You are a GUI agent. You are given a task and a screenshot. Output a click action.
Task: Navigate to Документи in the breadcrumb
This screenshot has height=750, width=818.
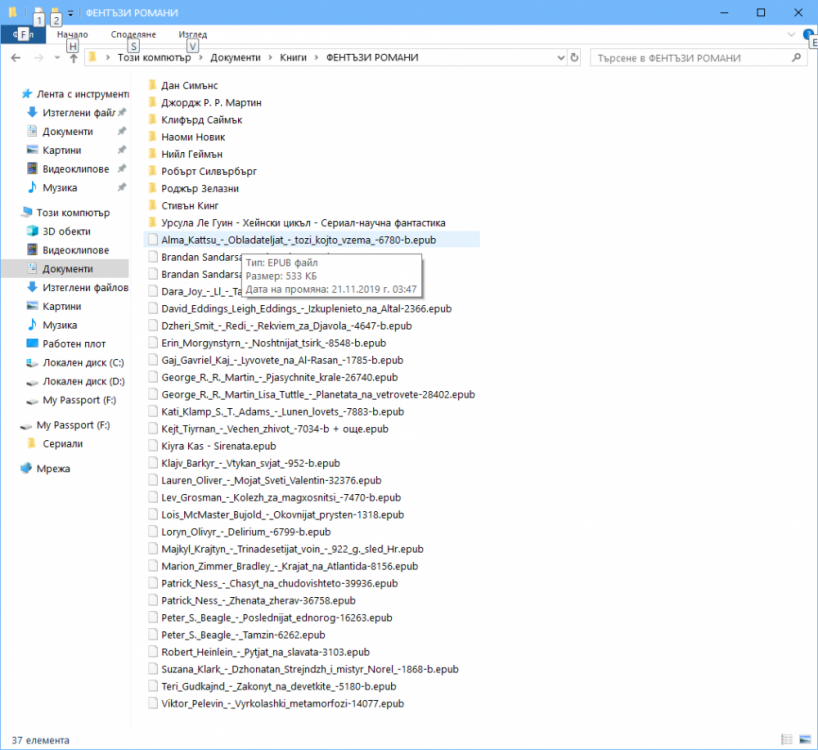pyautogui.click(x=235, y=57)
